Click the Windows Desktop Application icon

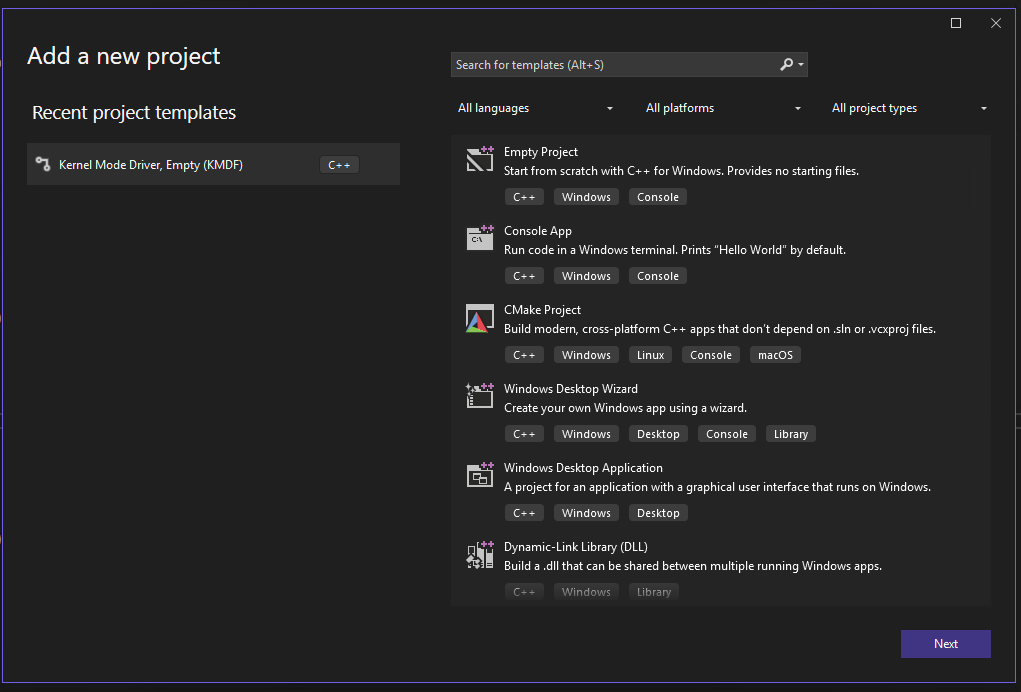pyautogui.click(x=479, y=475)
